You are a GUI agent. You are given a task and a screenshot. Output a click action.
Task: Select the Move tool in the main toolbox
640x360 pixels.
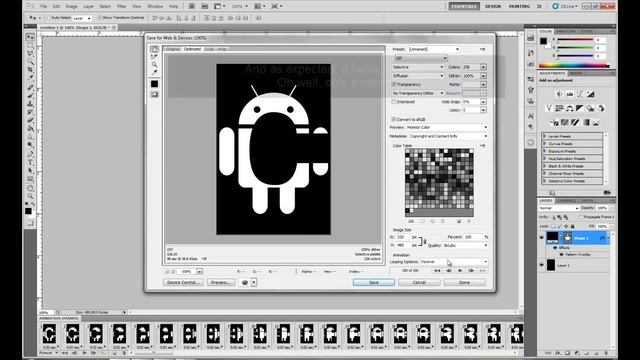coord(30,37)
